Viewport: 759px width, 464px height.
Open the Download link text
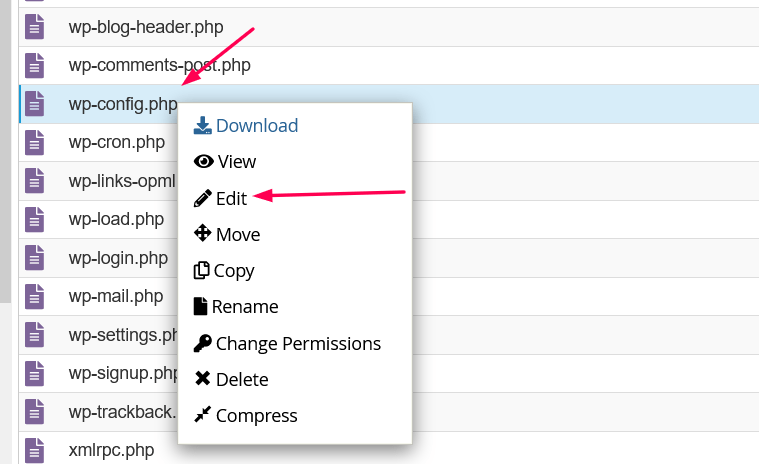[x=257, y=126]
